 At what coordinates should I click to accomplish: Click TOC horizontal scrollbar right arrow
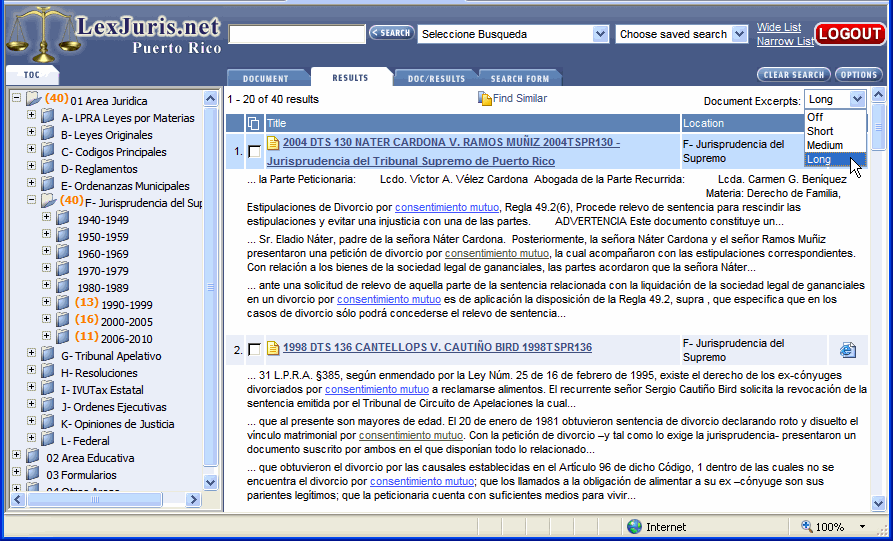(x=194, y=499)
